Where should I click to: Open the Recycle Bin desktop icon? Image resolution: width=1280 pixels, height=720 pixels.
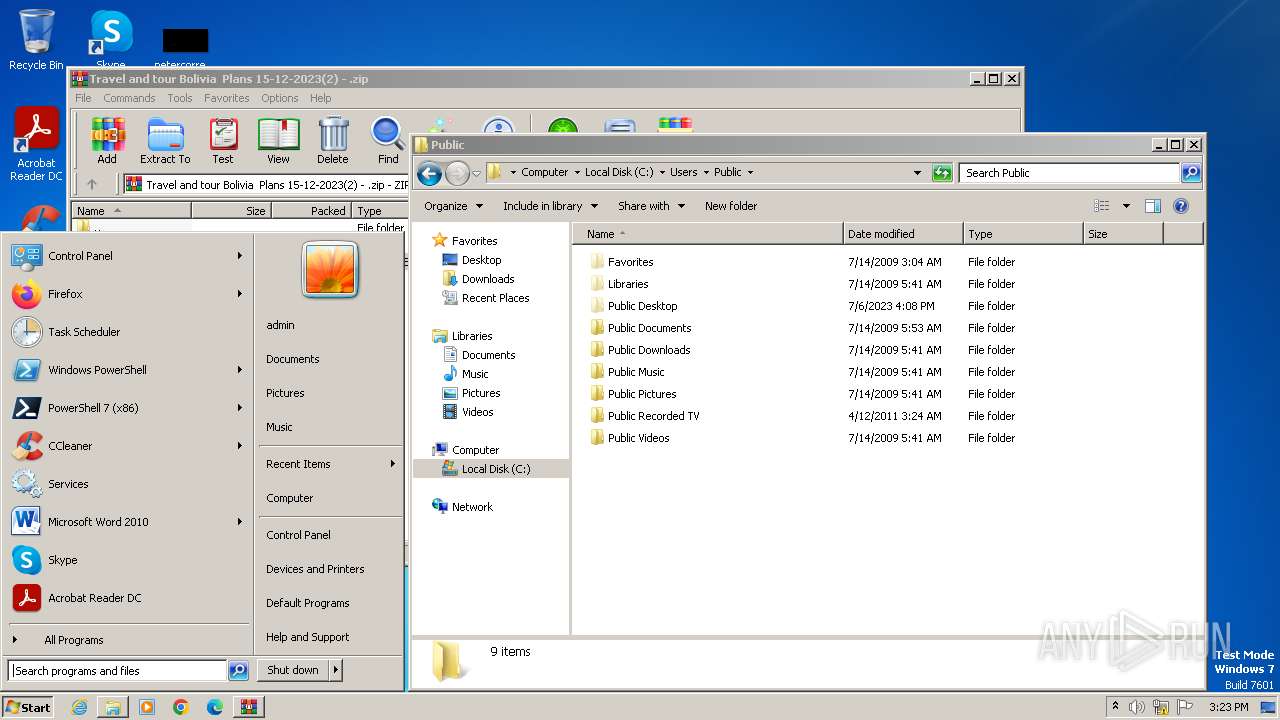[x=36, y=40]
